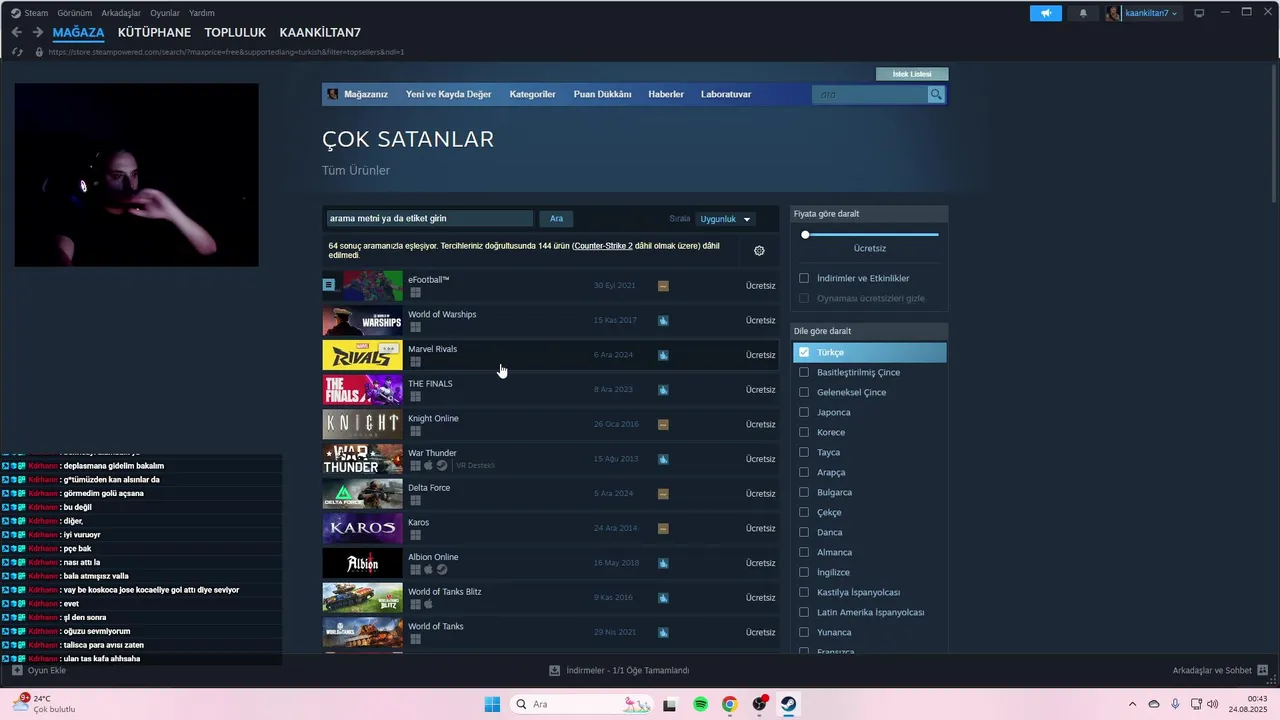Go forward using the forward arrow
The height and width of the screenshot is (720, 1280).
coord(37,32)
